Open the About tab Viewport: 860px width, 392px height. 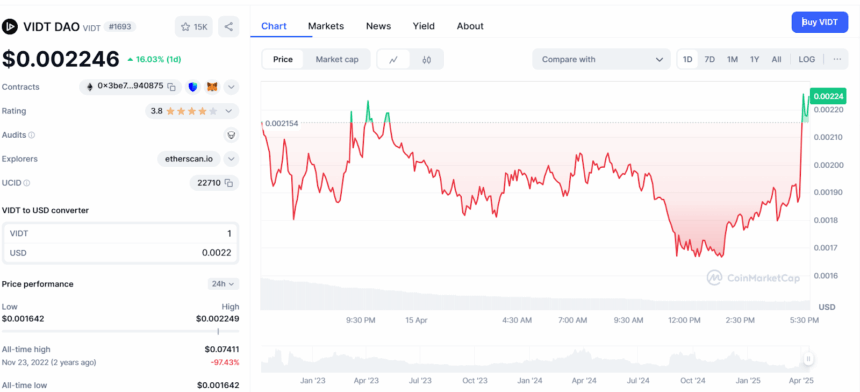[x=470, y=26]
